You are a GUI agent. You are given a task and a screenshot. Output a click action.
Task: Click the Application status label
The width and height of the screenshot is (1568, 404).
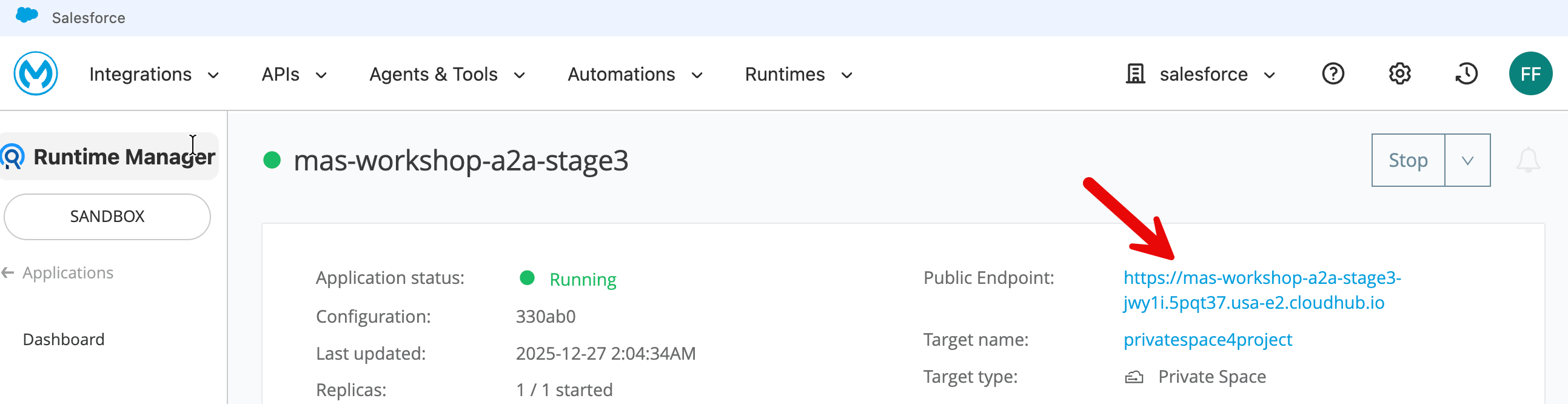click(390, 278)
